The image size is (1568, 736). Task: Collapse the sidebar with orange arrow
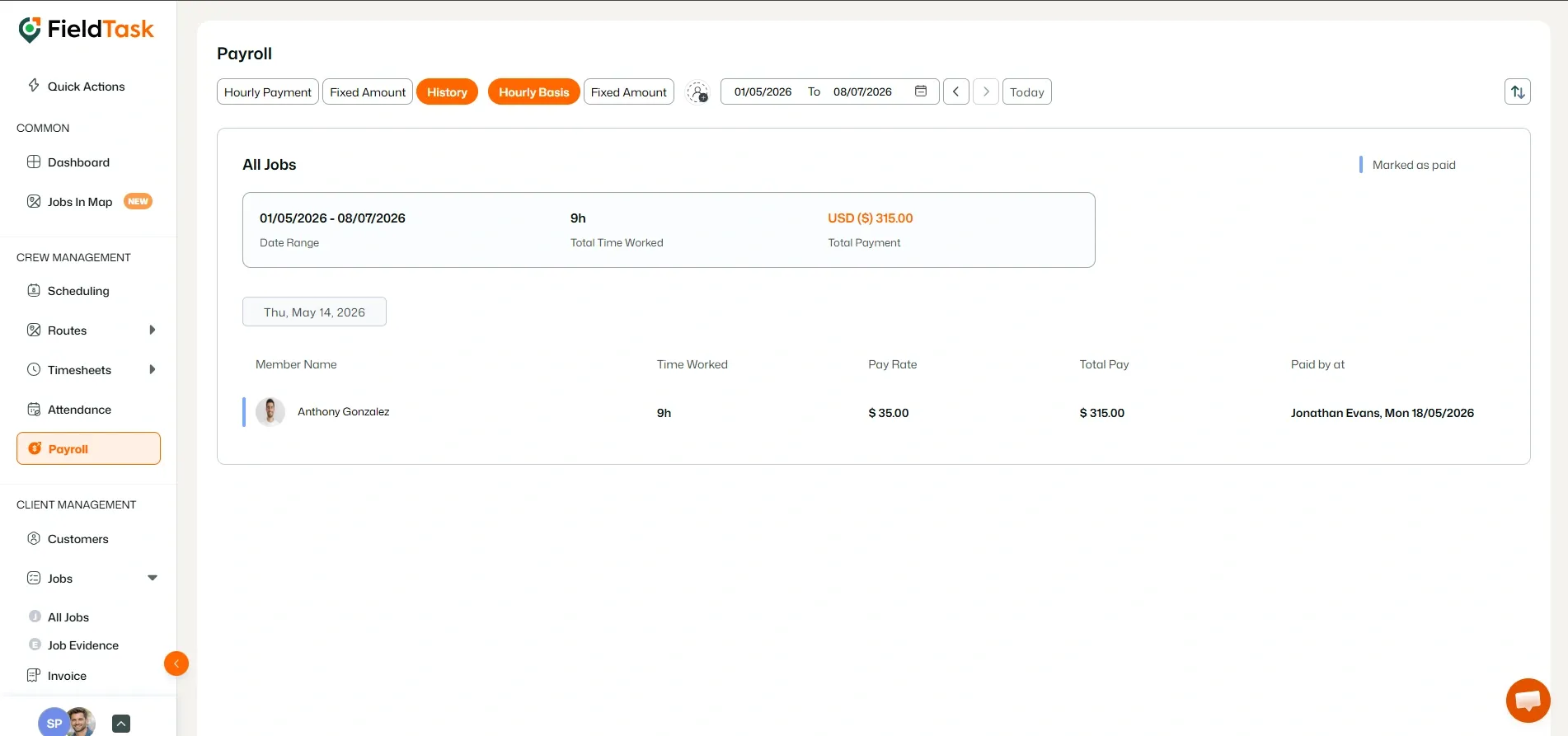[176, 663]
